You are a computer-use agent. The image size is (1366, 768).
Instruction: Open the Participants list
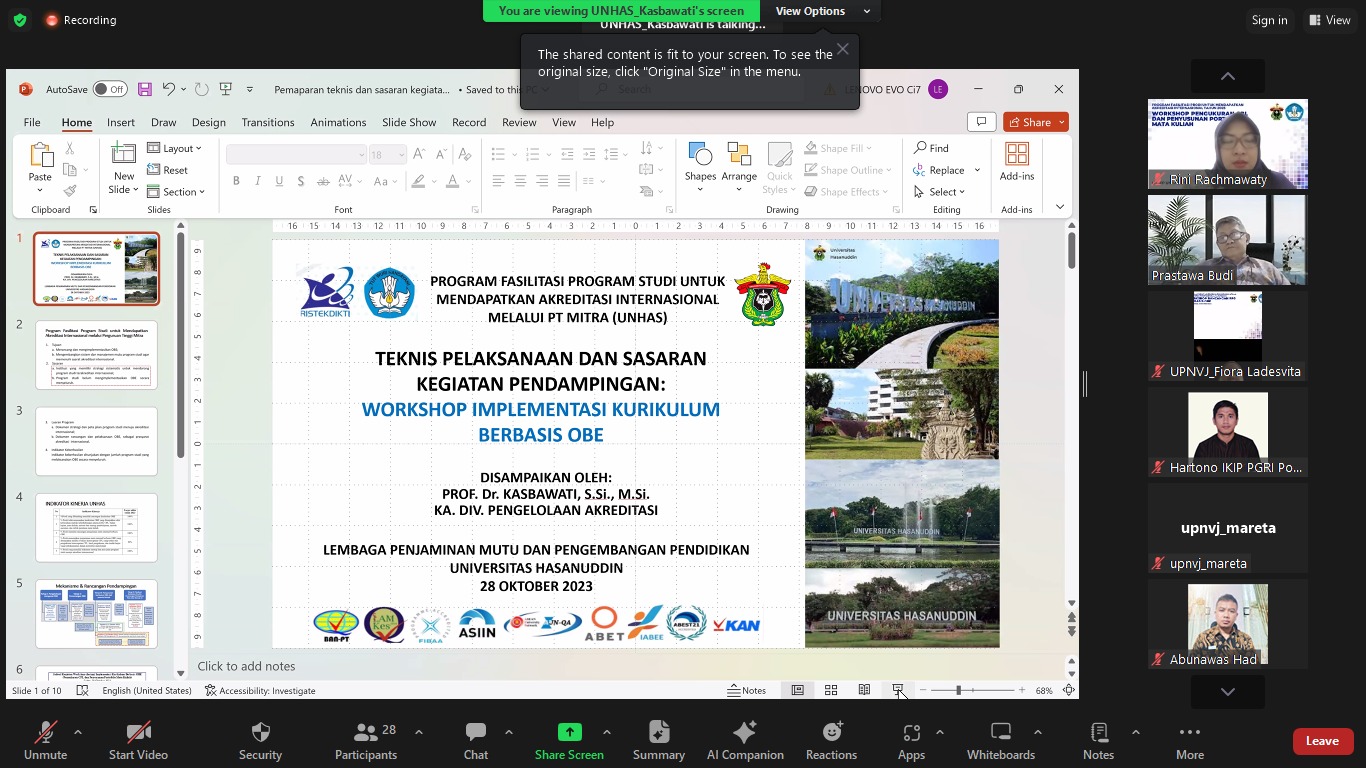point(366,741)
